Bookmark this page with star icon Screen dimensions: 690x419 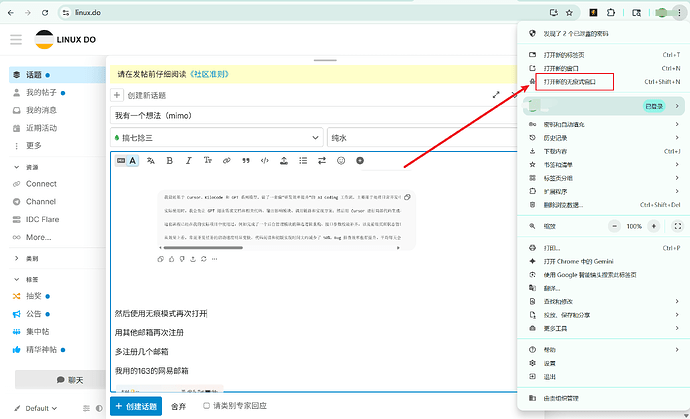569,13
